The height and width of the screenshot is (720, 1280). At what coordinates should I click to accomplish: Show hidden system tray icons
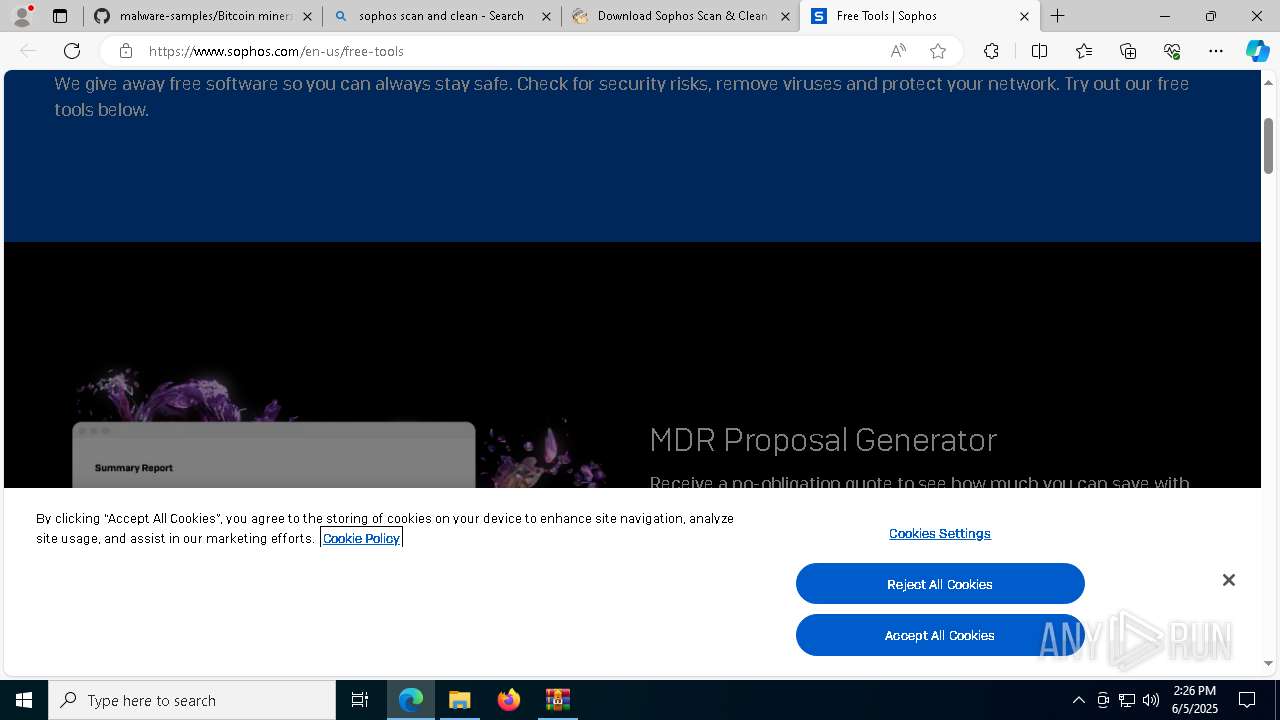[1079, 700]
